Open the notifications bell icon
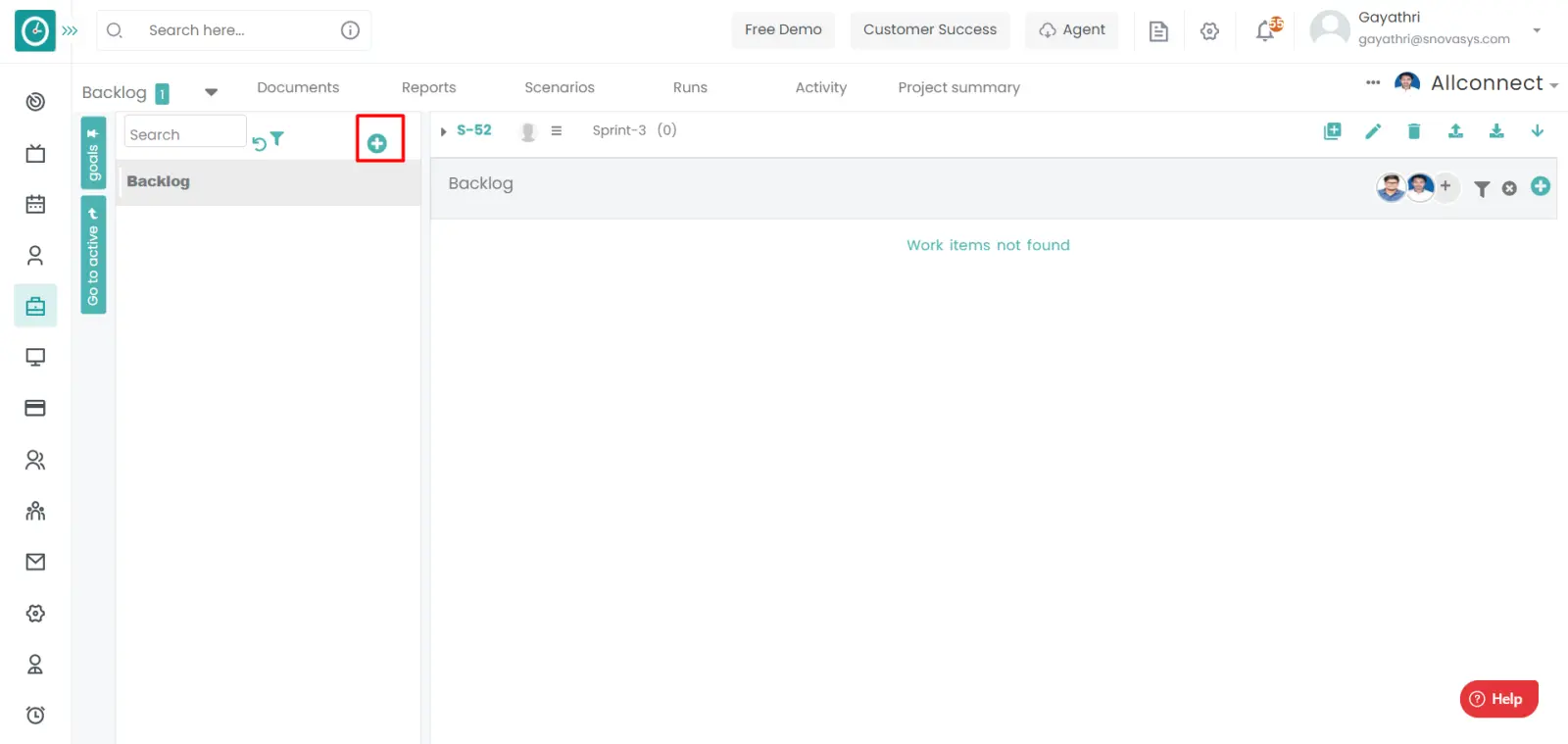This screenshot has height=744, width=1568. pyautogui.click(x=1266, y=30)
